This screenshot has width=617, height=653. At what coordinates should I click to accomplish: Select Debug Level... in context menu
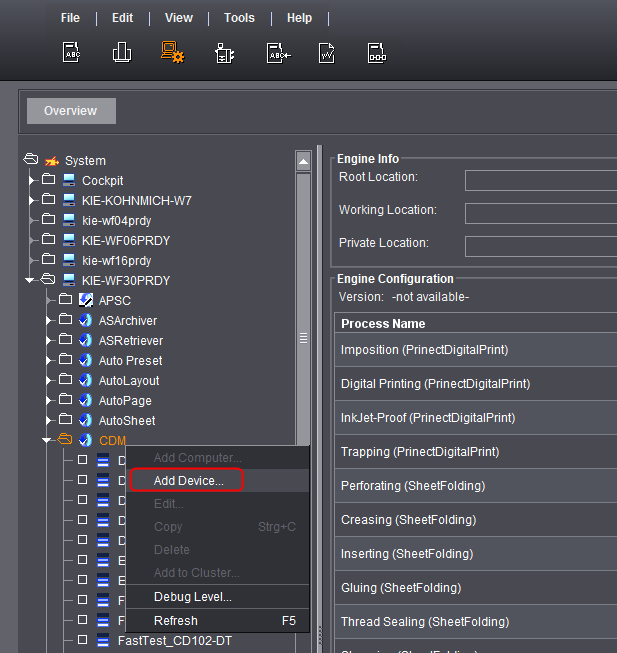[192, 597]
